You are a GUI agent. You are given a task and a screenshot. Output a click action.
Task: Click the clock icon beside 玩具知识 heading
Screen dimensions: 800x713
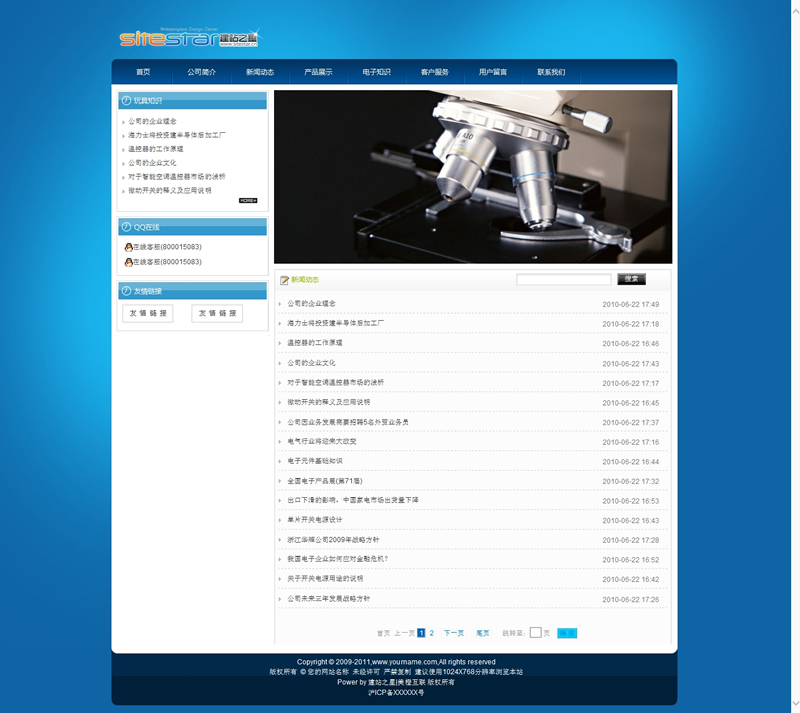pyautogui.click(x=126, y=100)
